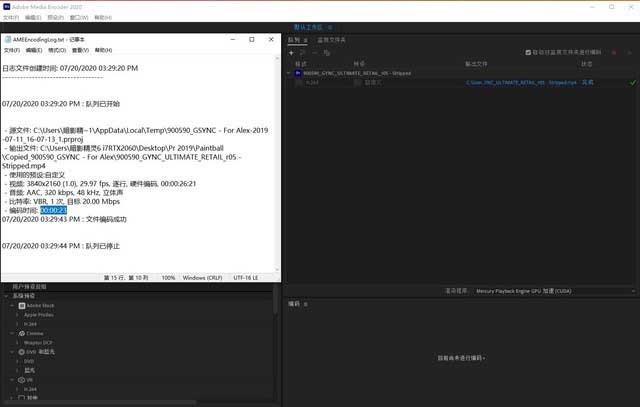The width and height of the screenshot is (640, 407).
Task: Click the Add Source plus icon in Queue
Action: pos(291,53)
